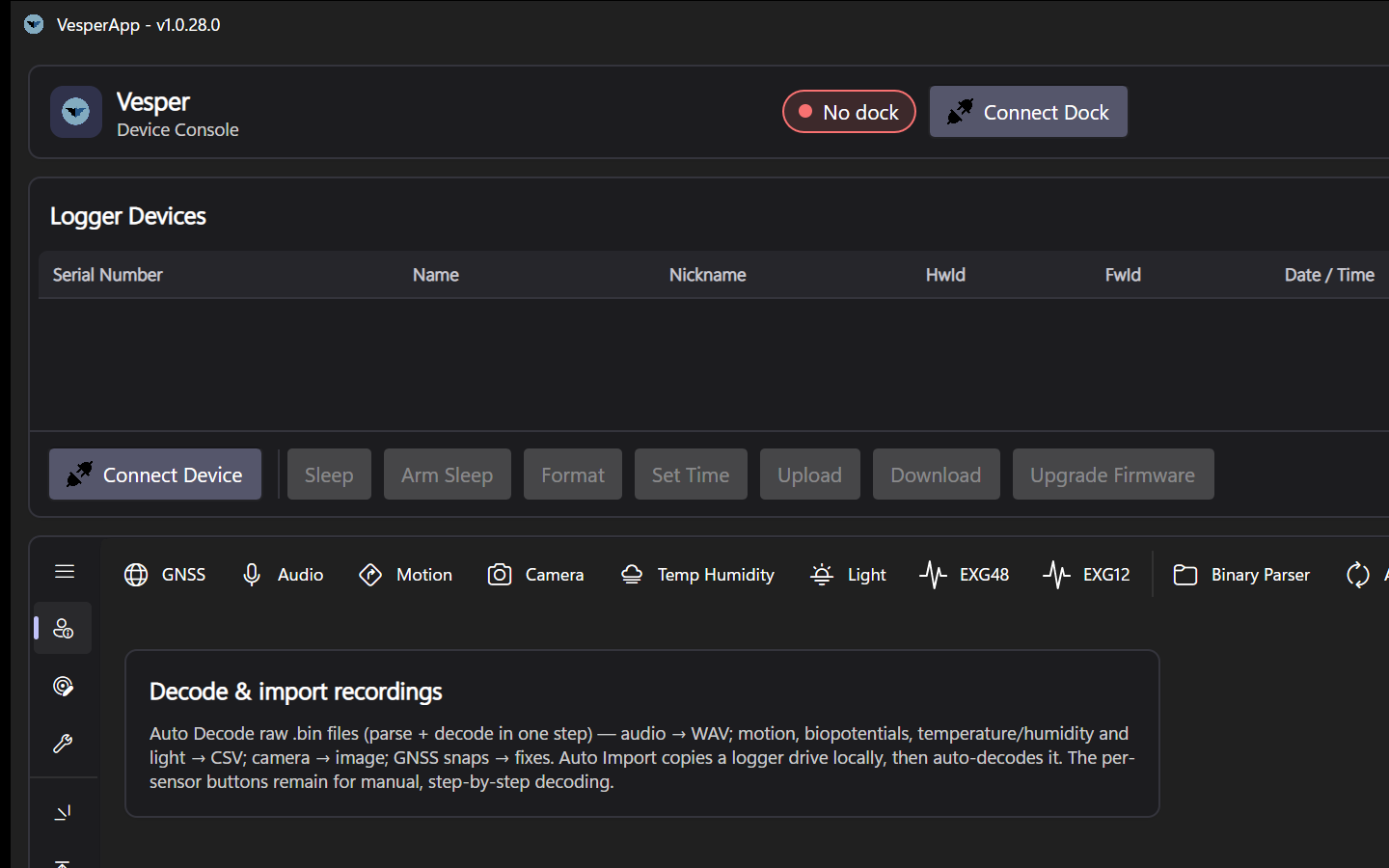Viewport: 1389px width, 868px height.
Task: Open the Temp Humidity tab
Action: tap(697, 575)
